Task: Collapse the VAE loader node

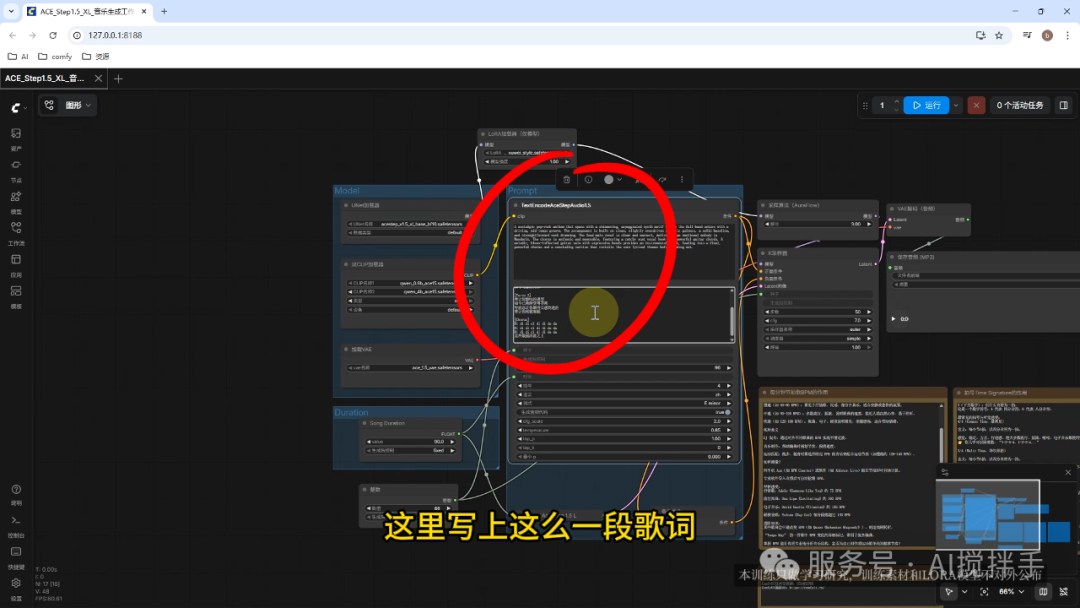Action: [x=346, y=350]
